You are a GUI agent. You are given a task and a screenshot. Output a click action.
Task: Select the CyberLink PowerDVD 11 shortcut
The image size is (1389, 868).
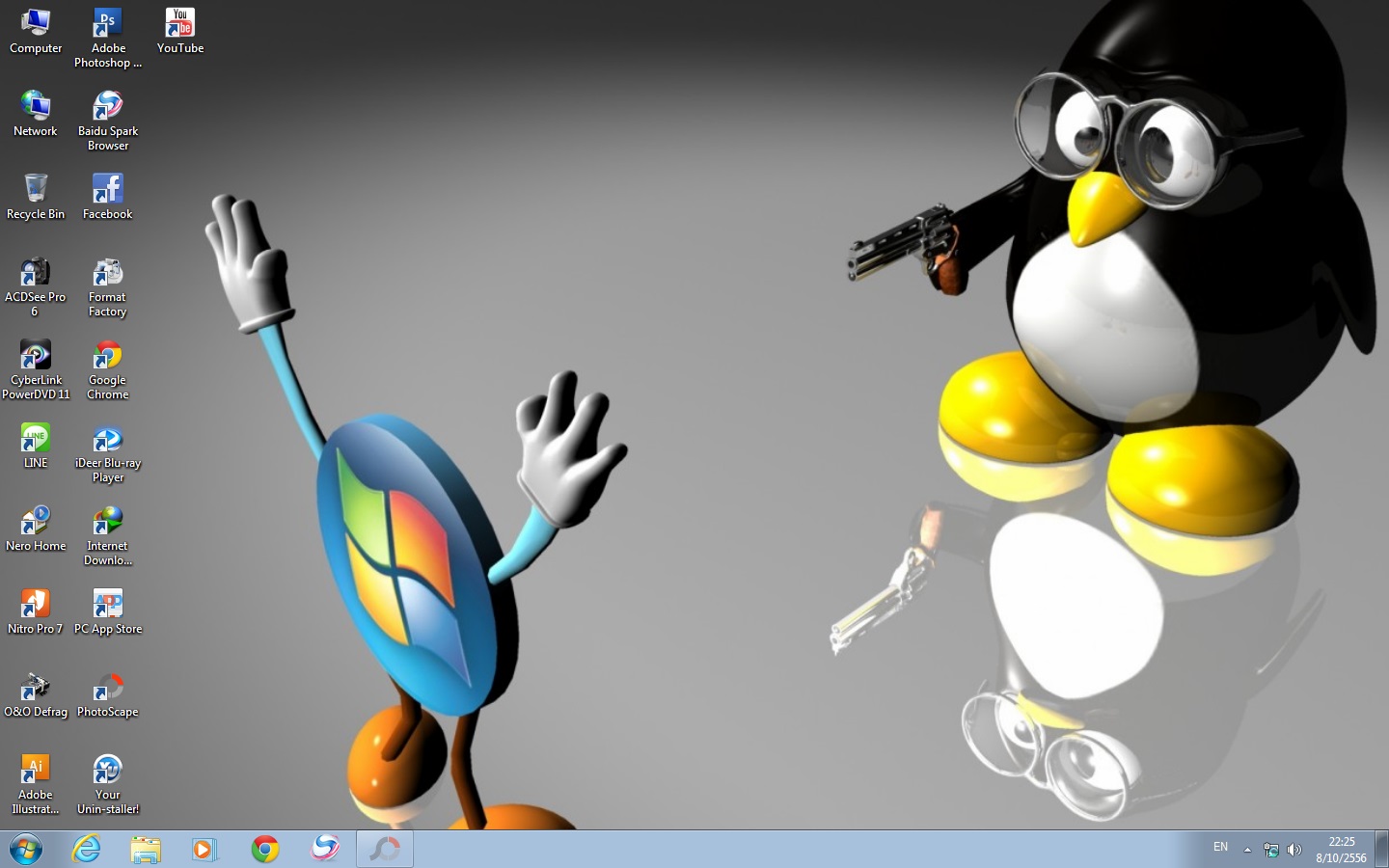click(36, 369)
